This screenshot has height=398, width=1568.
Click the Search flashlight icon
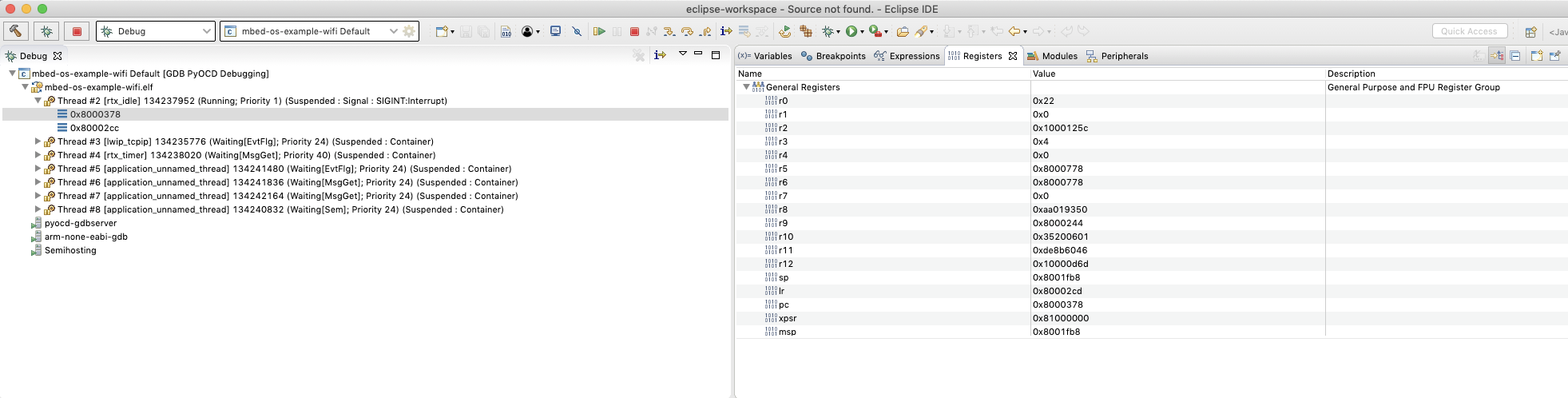(919, 31)
